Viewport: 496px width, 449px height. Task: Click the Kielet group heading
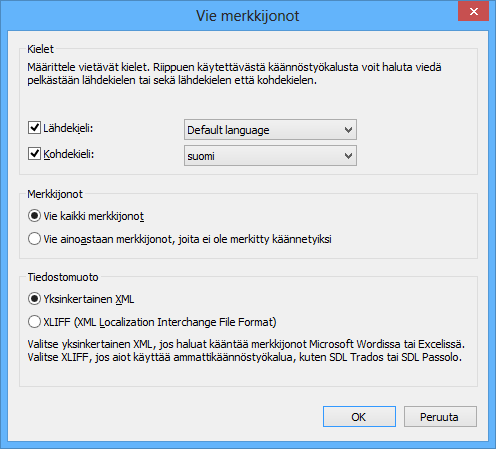40,49
